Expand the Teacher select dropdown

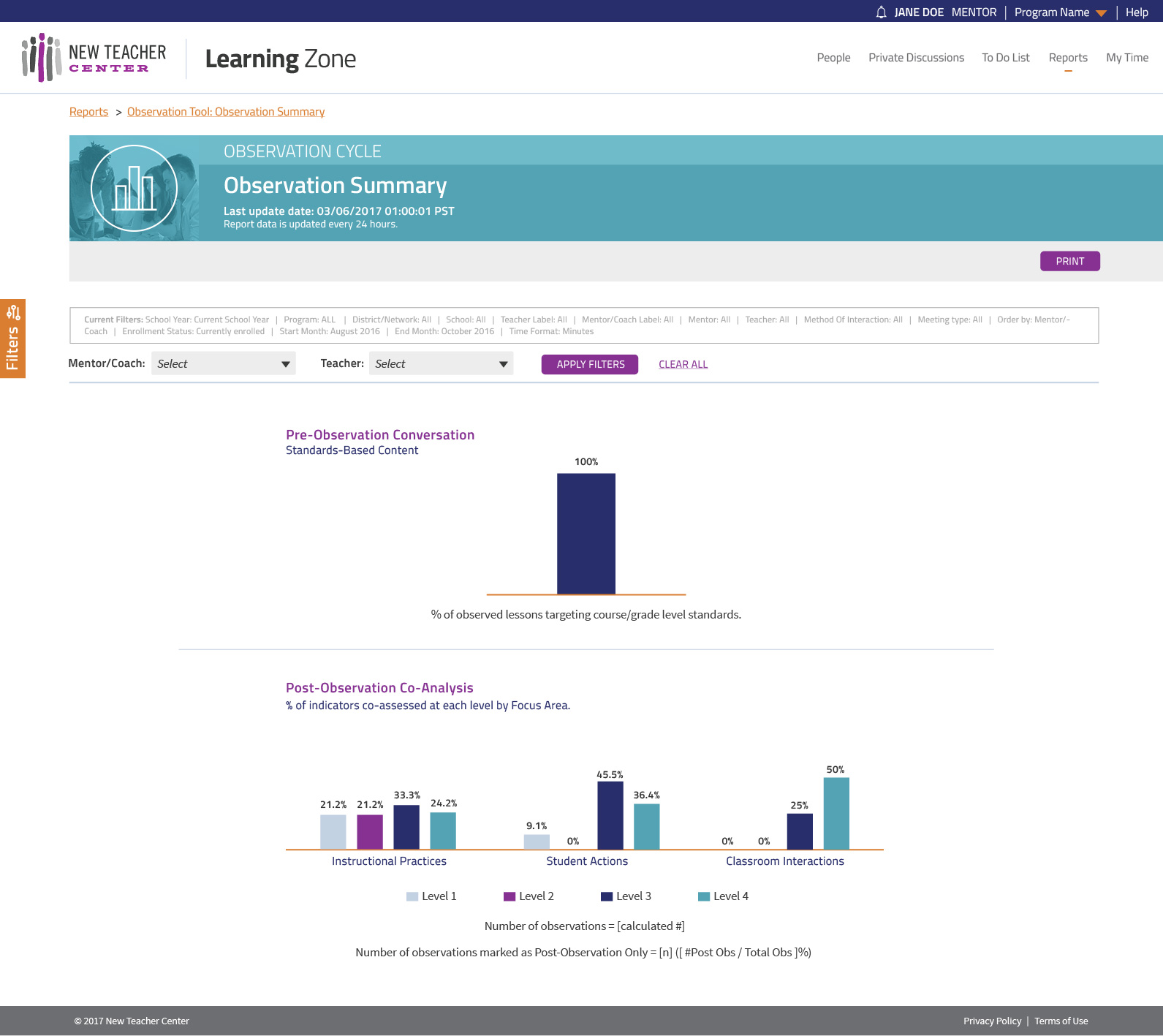pyautogui.click(x=441, y=364)
